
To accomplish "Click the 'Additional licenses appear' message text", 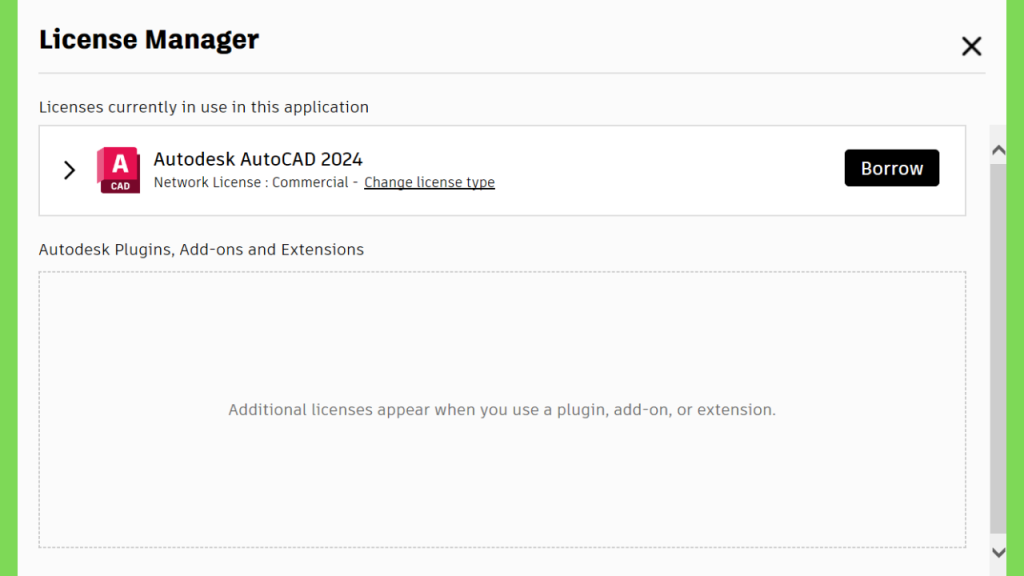I will coord(502,409).
